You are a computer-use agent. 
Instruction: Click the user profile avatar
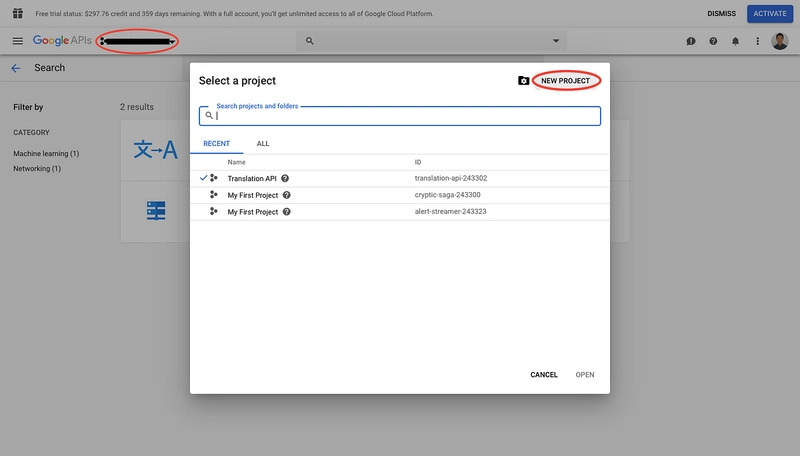[780, 41]
